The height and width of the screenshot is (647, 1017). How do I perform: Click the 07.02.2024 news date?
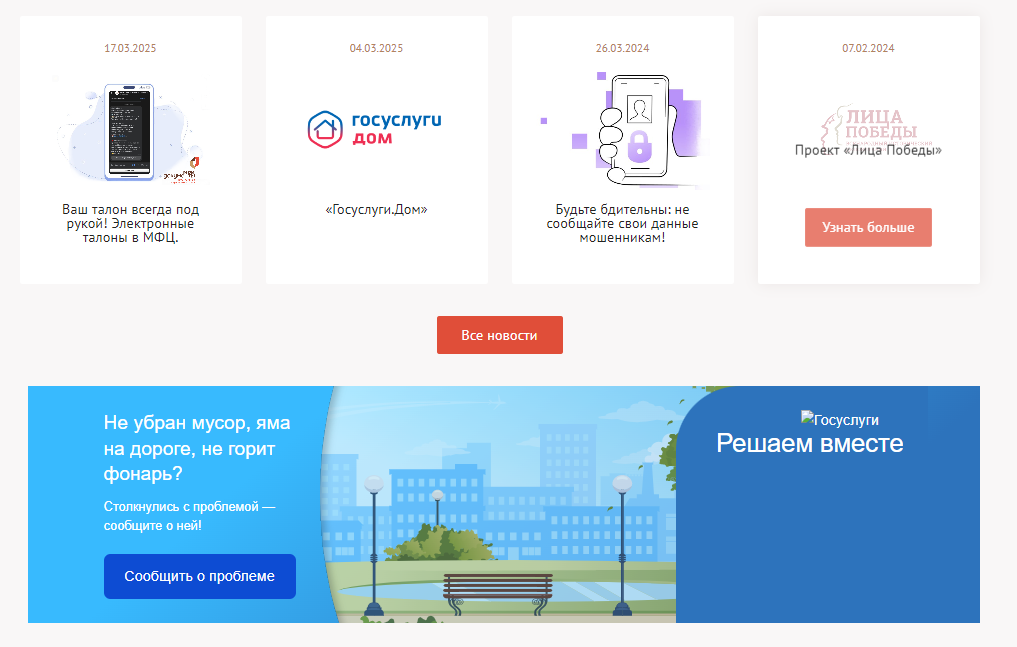[868, 48]
